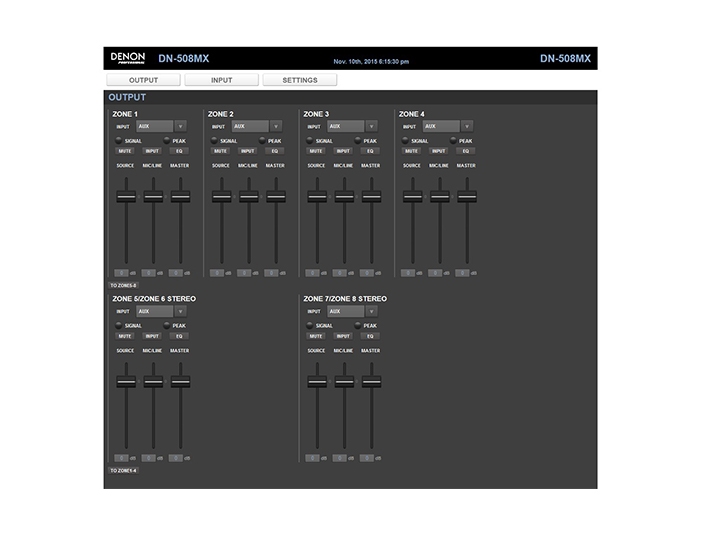
Task: Mute Zone 3 output
Action: 316,151
